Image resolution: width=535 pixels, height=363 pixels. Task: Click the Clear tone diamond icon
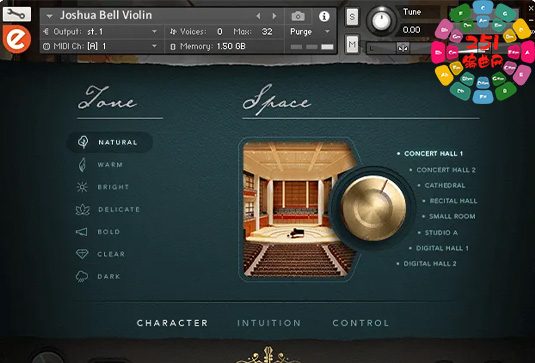82,254
